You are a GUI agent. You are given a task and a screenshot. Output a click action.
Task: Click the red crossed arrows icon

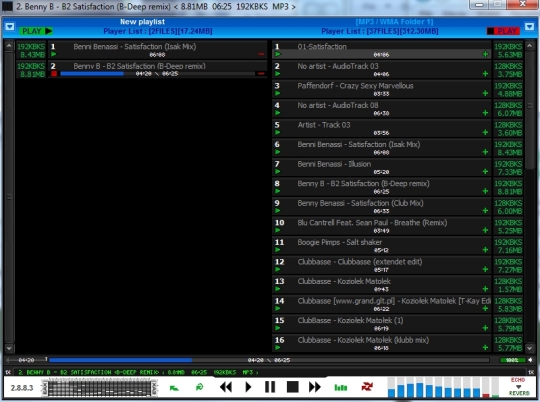[367, 387]
